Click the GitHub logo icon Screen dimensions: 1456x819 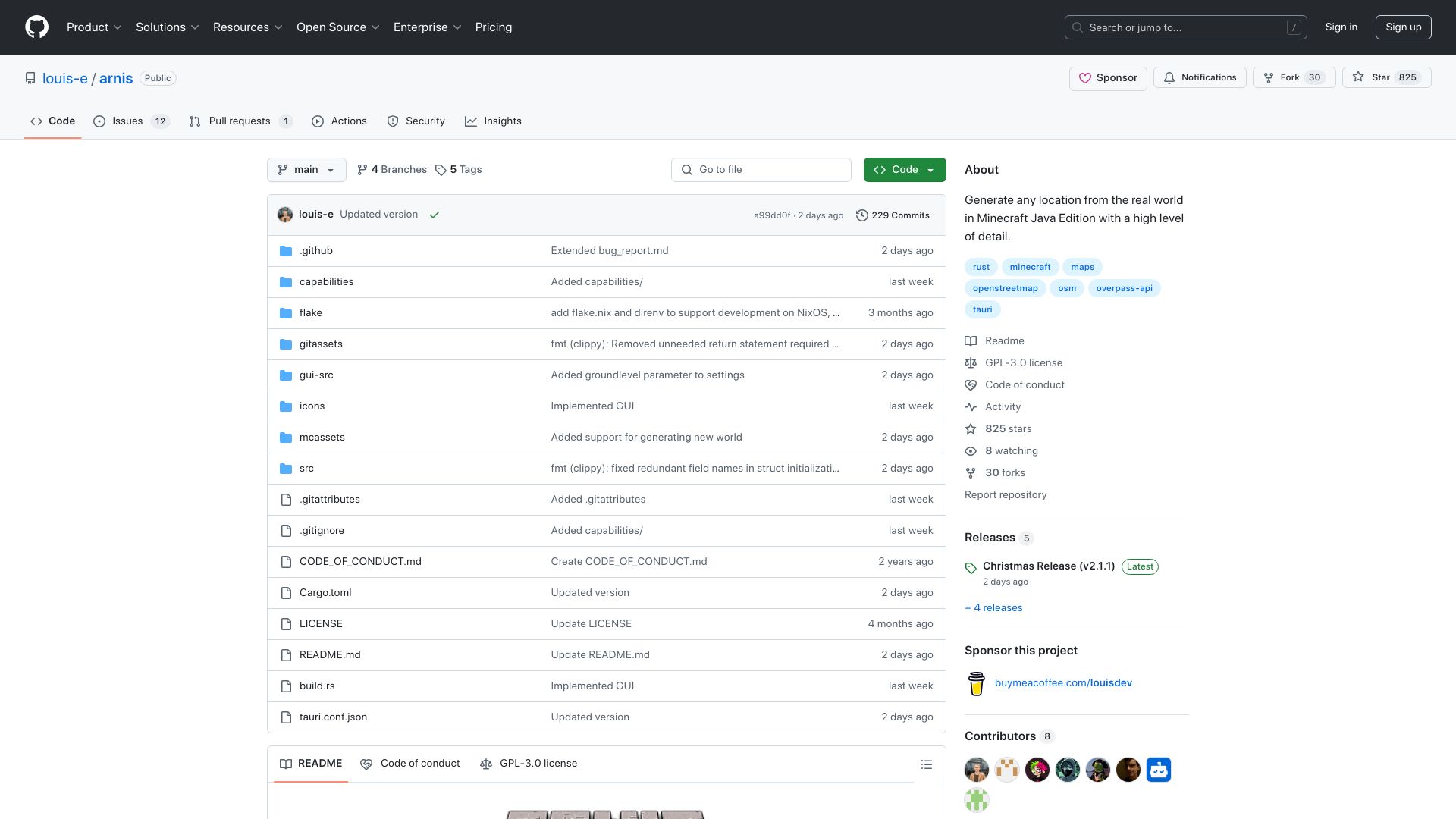coord(36,27)
